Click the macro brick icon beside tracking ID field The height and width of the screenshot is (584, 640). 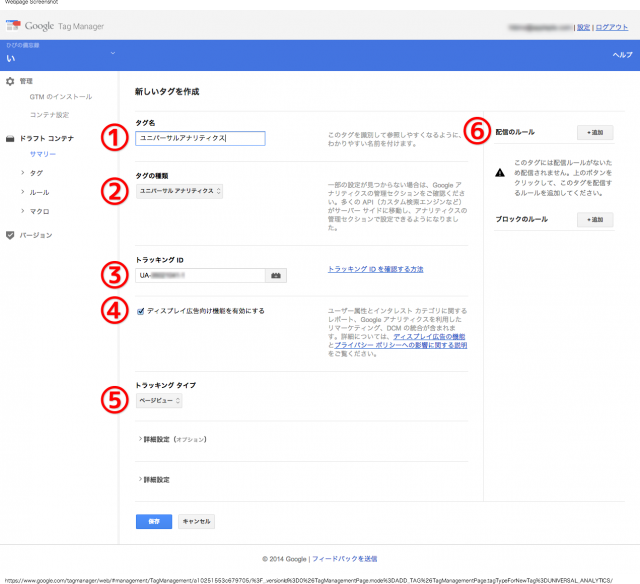(x=276, y=275)
